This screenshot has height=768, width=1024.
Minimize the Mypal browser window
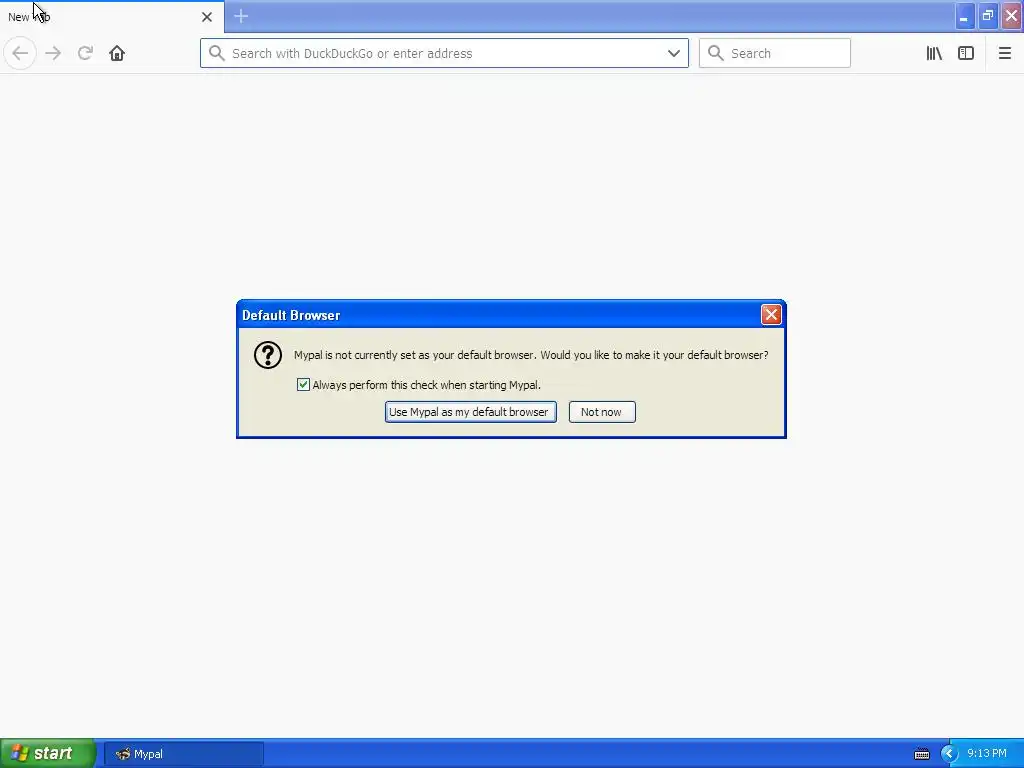[964, 16]
